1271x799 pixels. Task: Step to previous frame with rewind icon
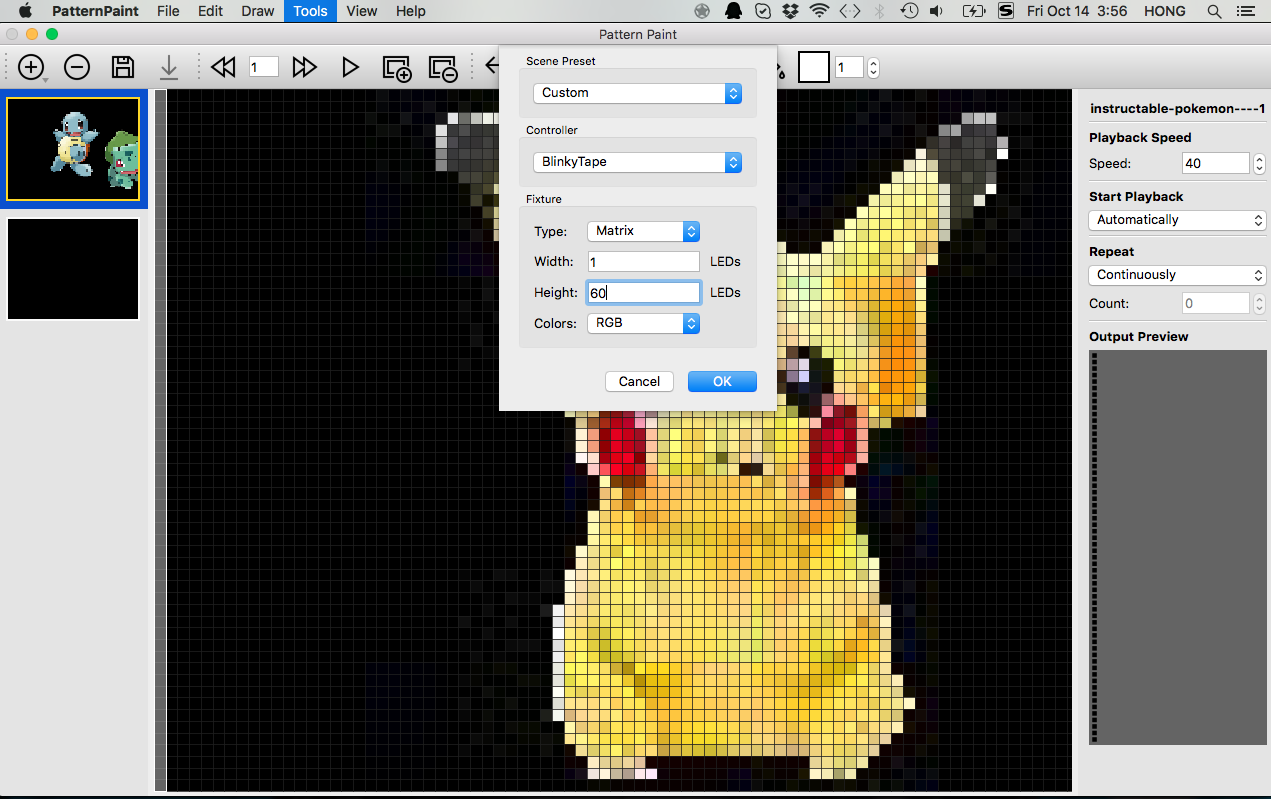click(x=223, y=67)
